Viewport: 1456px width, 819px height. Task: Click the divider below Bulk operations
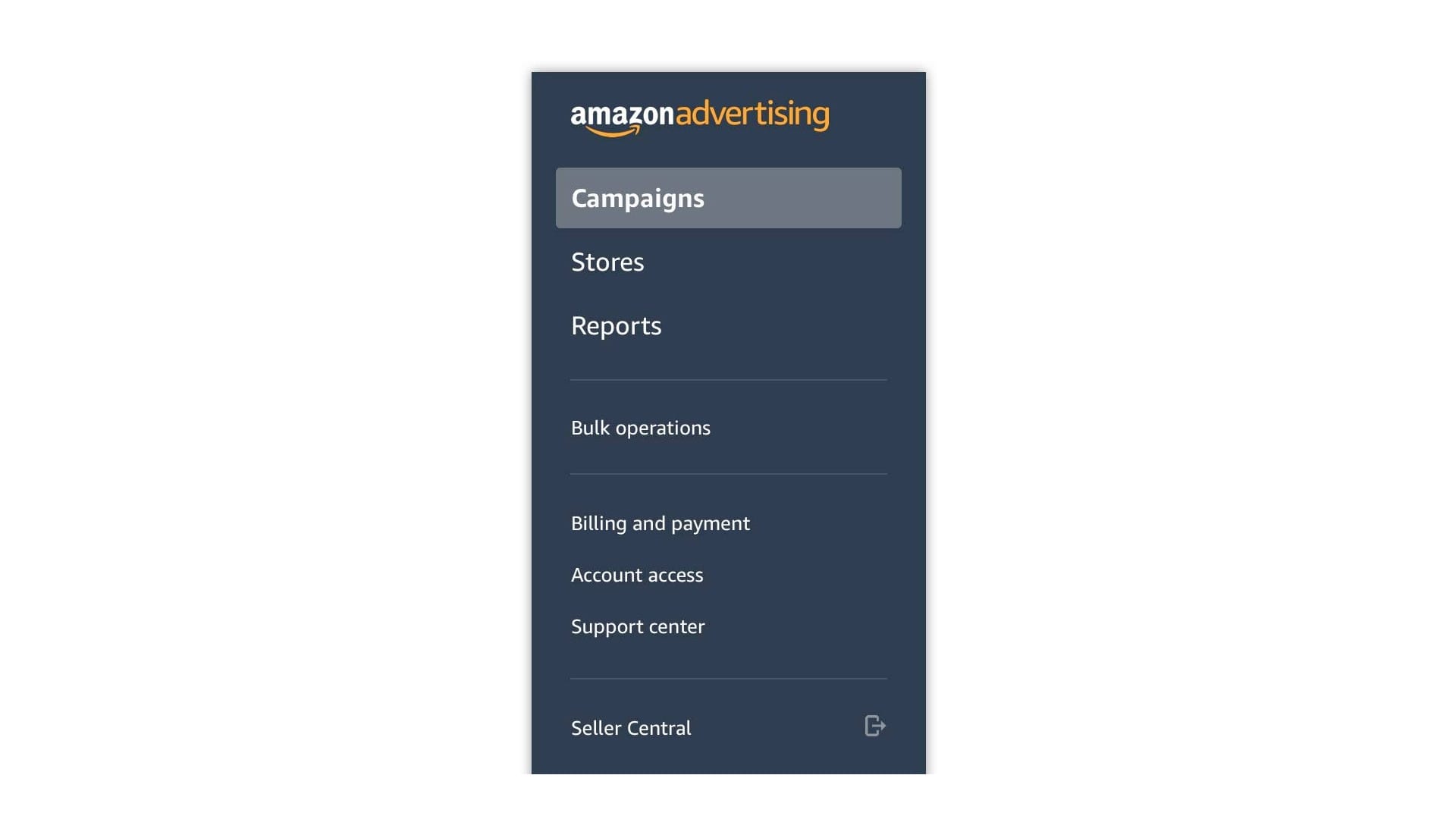pyautogui.click(x=728, y=473)
